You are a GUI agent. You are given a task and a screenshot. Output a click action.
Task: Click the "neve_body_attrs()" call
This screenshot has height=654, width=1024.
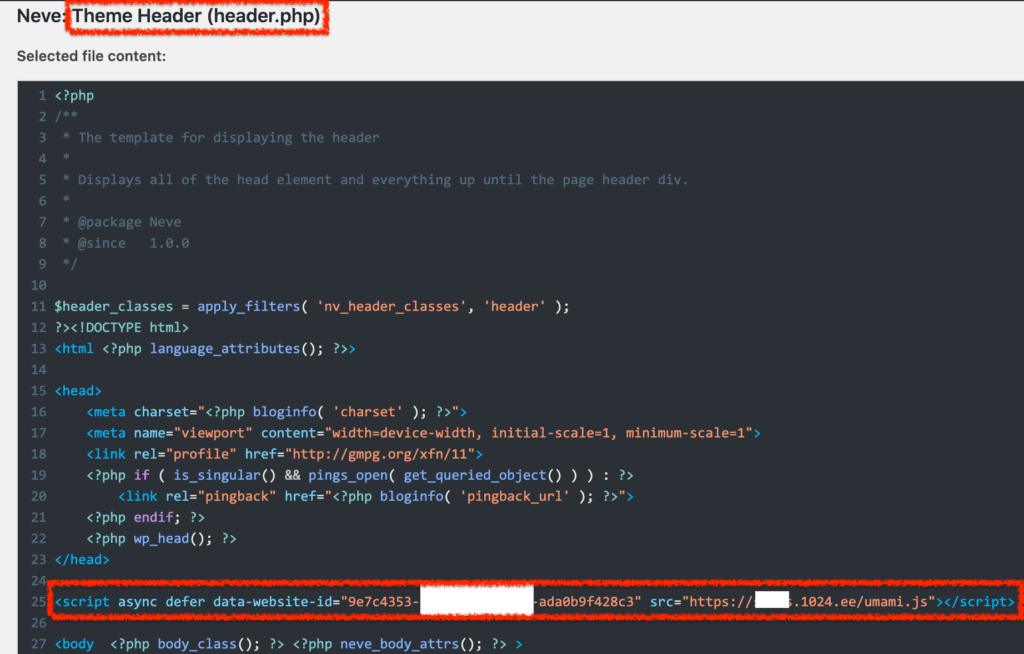[407, 644]
